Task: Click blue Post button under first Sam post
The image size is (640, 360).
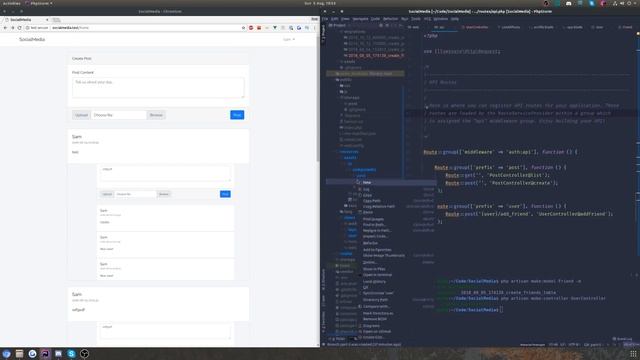Action: 225,194
